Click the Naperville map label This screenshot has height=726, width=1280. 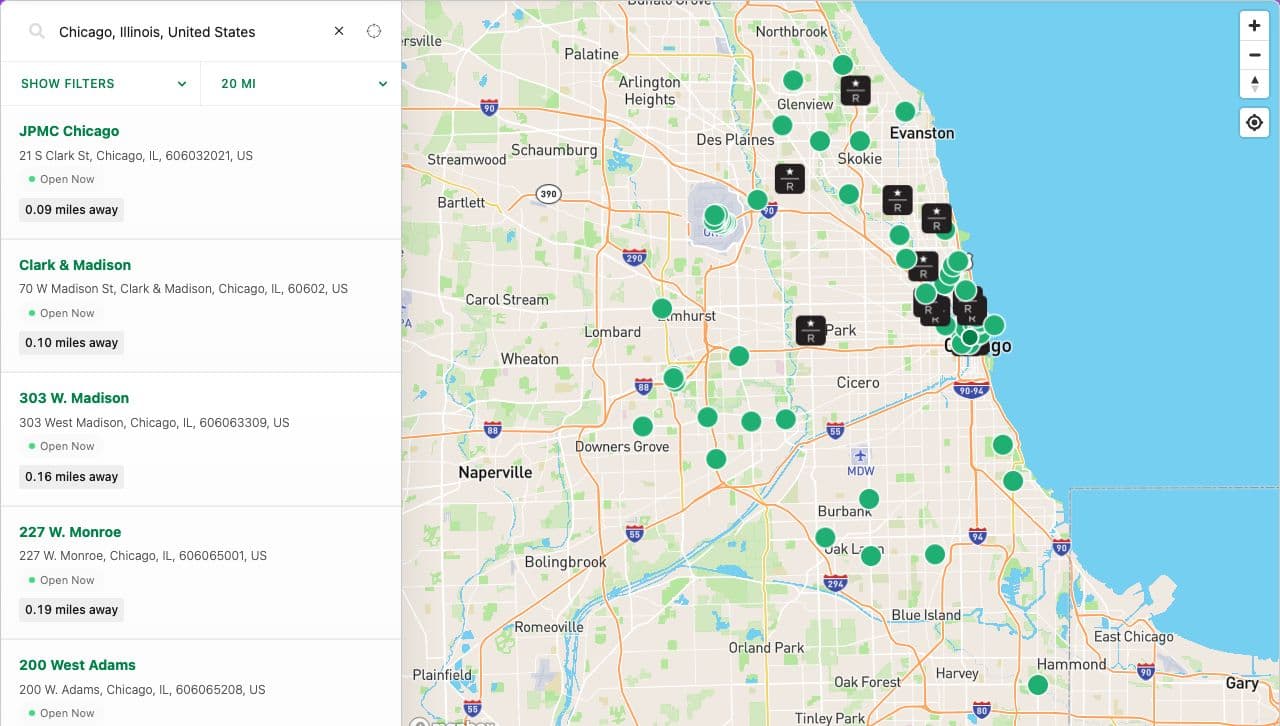pos(495,472)
